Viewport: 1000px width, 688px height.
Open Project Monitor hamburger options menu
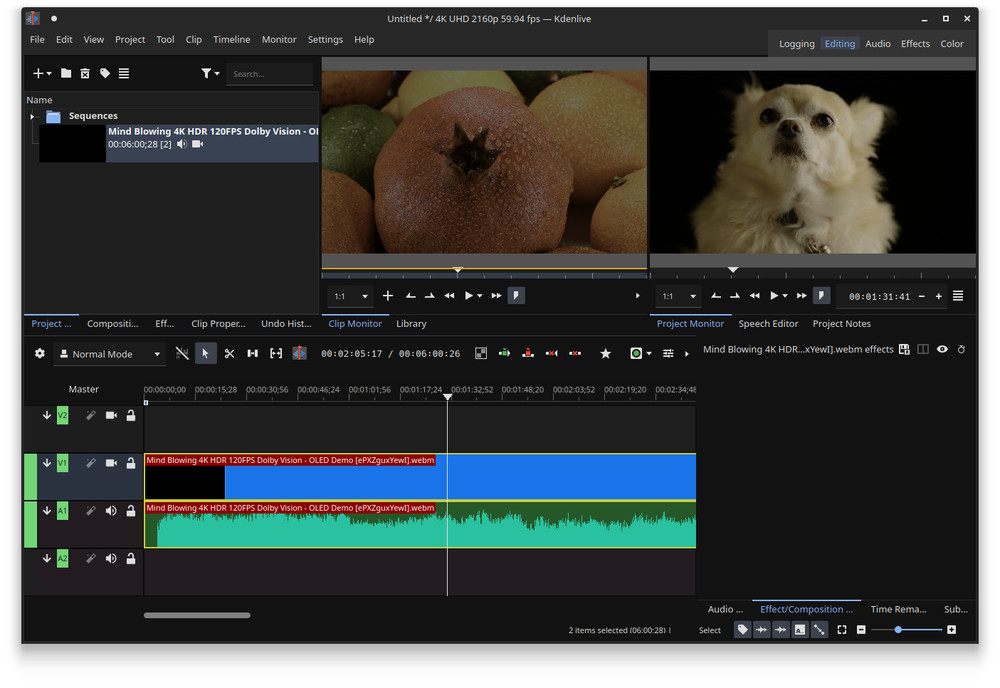tap(958, 296)
